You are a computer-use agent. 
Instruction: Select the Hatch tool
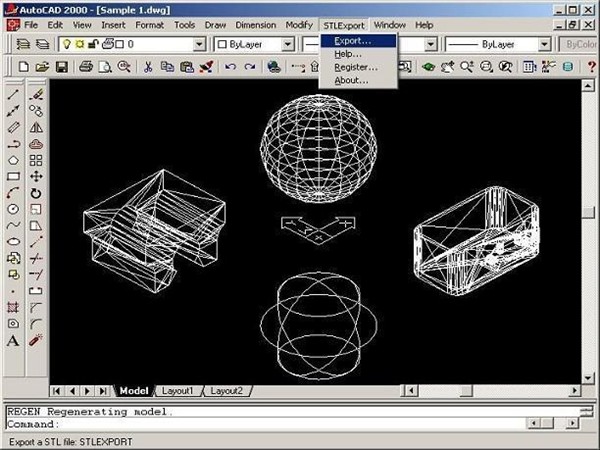click(13, 307)
